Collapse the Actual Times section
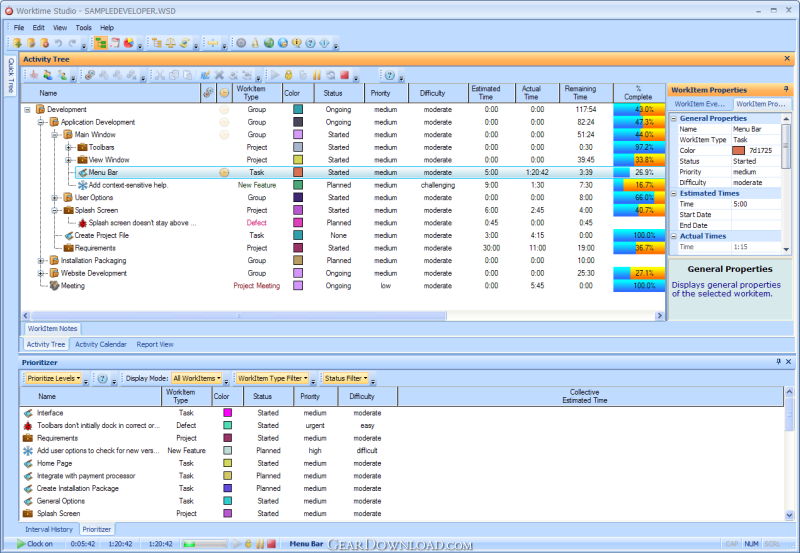This screenshot has width=800, height=553. 673,236
